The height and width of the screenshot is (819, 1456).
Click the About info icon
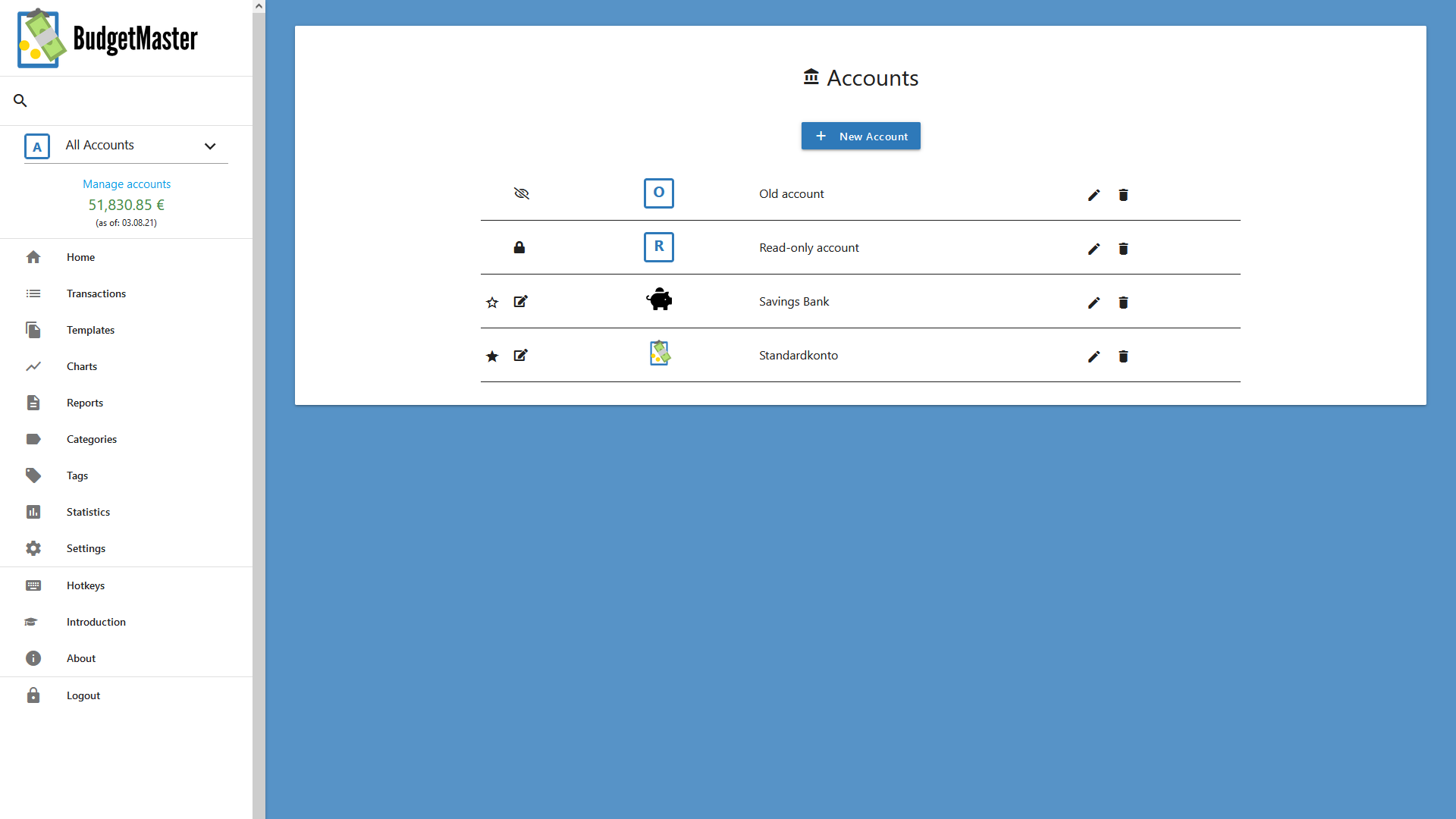point(33,658)
